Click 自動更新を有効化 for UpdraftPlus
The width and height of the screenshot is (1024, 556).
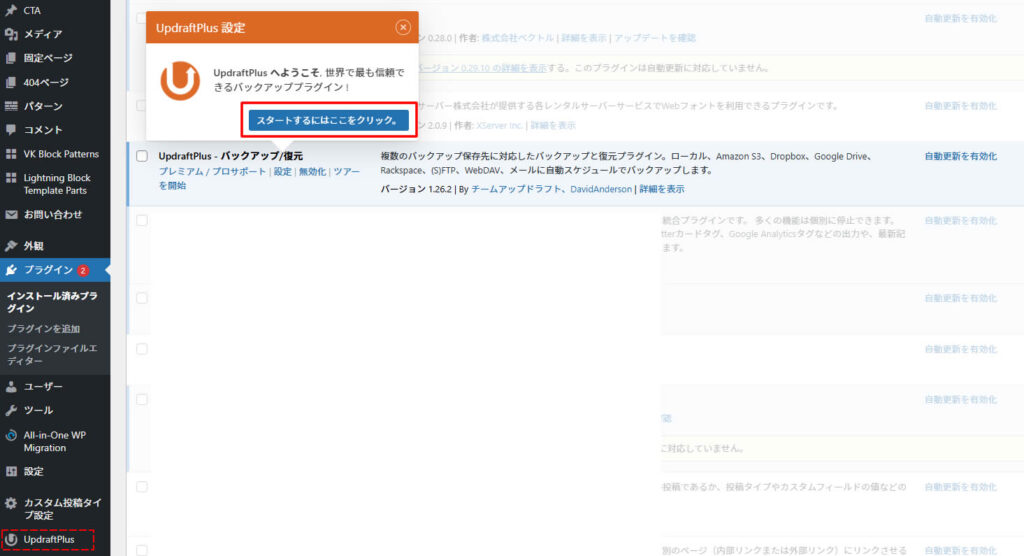pyautogui.click(x=961, y=156)
